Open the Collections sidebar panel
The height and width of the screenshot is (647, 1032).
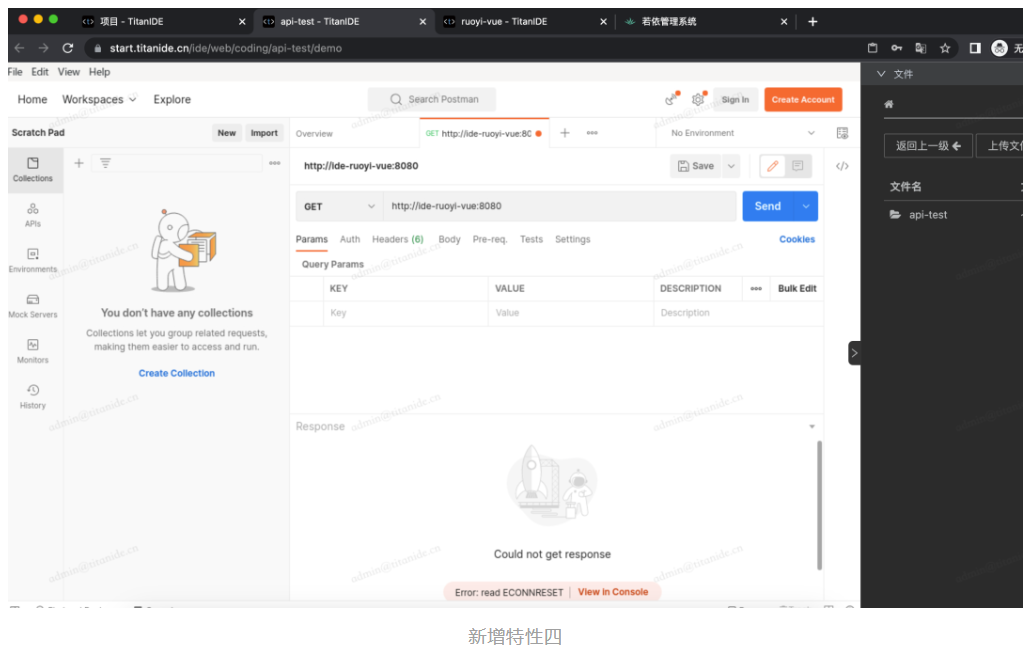click(x=33, y=170)
